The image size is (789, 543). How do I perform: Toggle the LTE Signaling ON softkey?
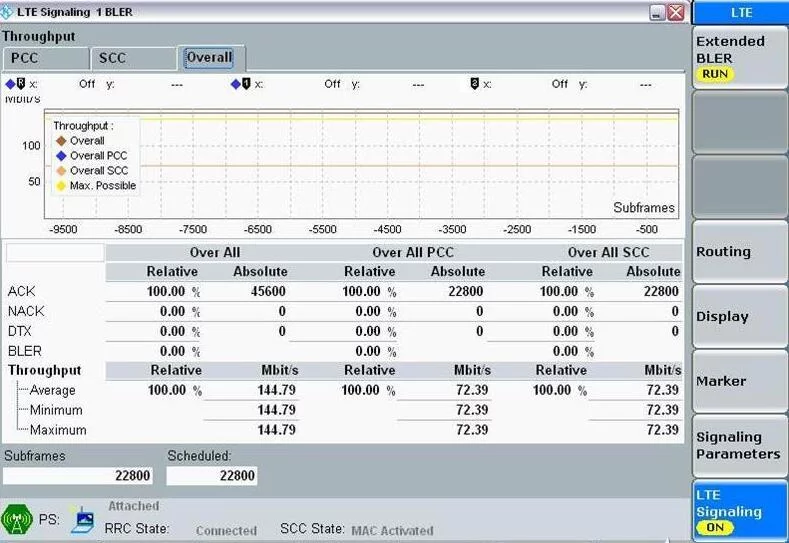(740, 511)
